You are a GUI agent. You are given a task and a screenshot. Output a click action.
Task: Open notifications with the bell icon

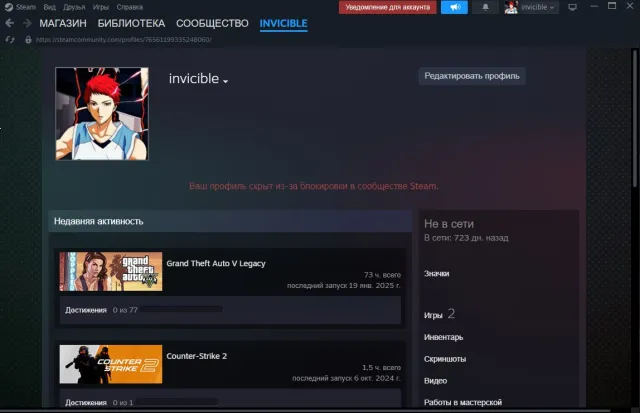[485, 7]
